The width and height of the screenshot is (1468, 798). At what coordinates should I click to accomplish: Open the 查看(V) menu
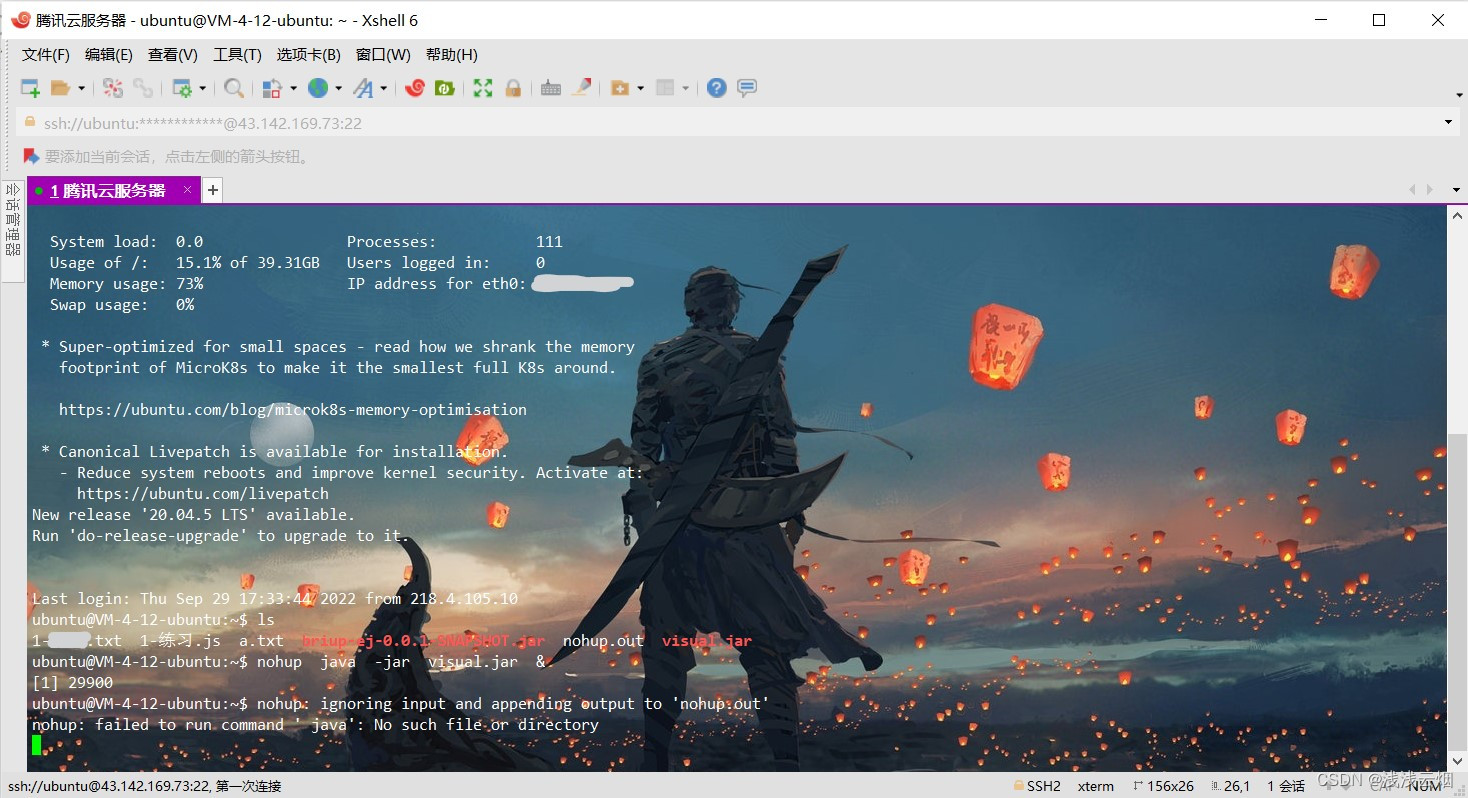173,55
